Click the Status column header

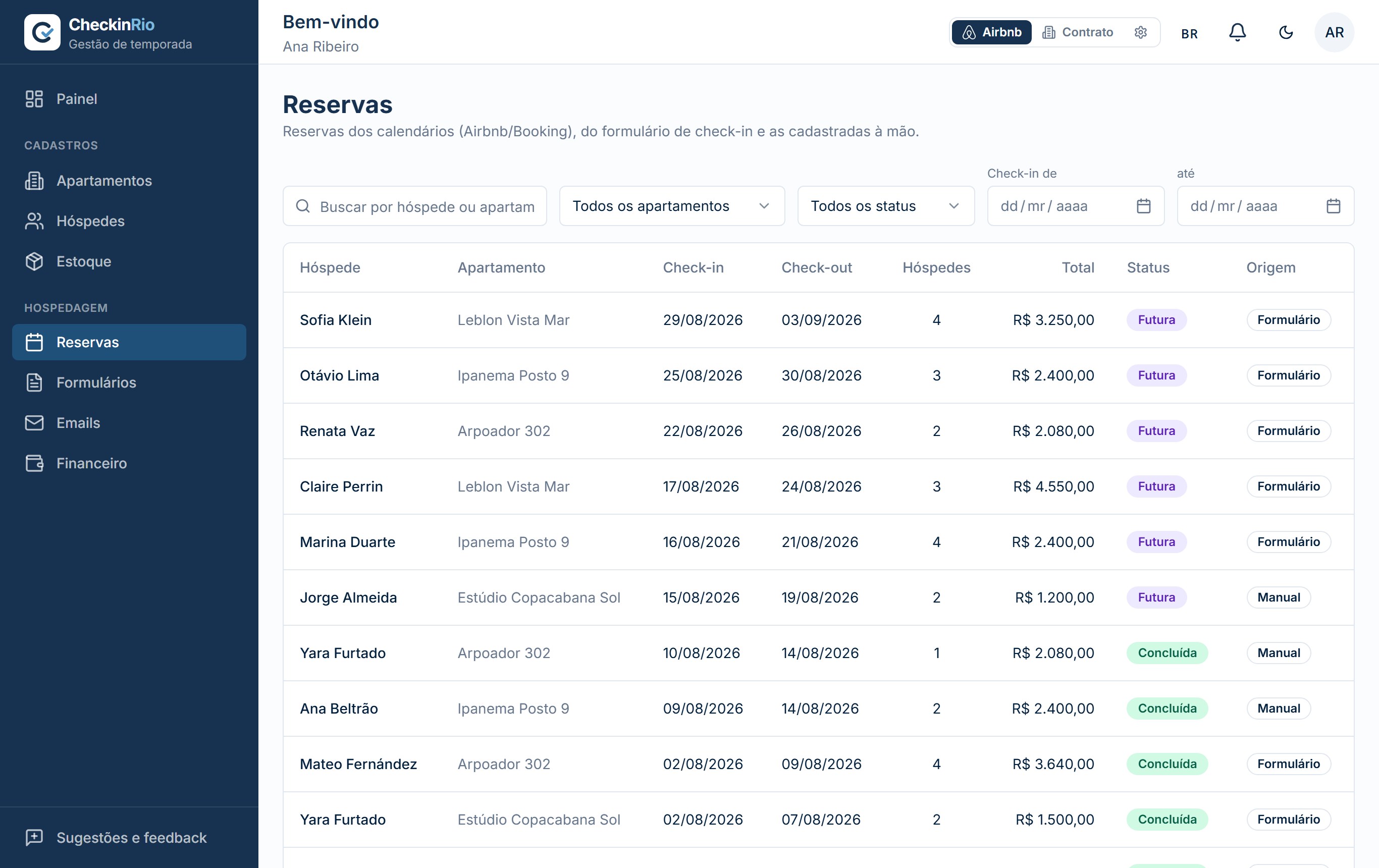click(x=1148, y=268)
